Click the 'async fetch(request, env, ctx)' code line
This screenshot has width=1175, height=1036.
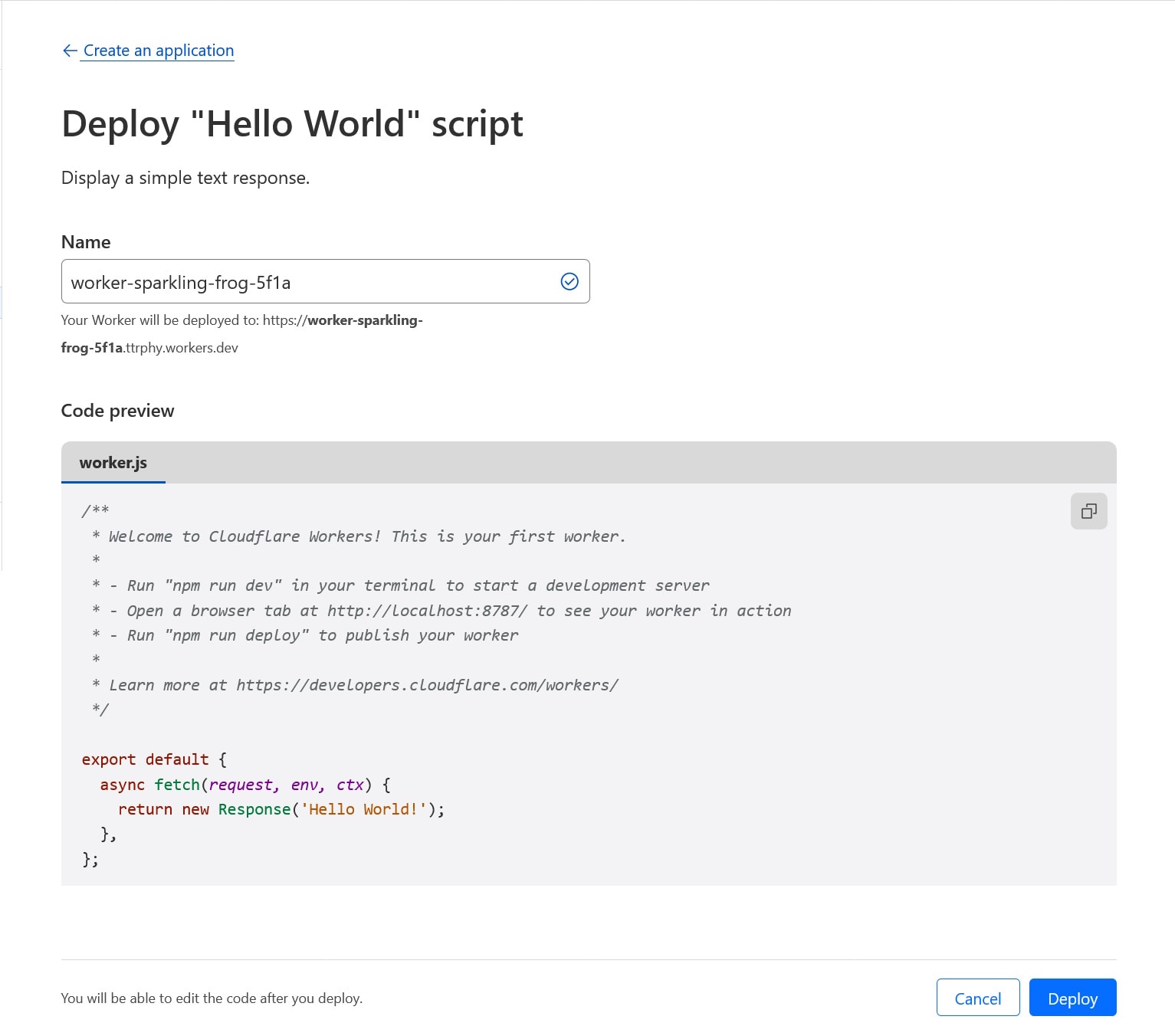[245, 785]
